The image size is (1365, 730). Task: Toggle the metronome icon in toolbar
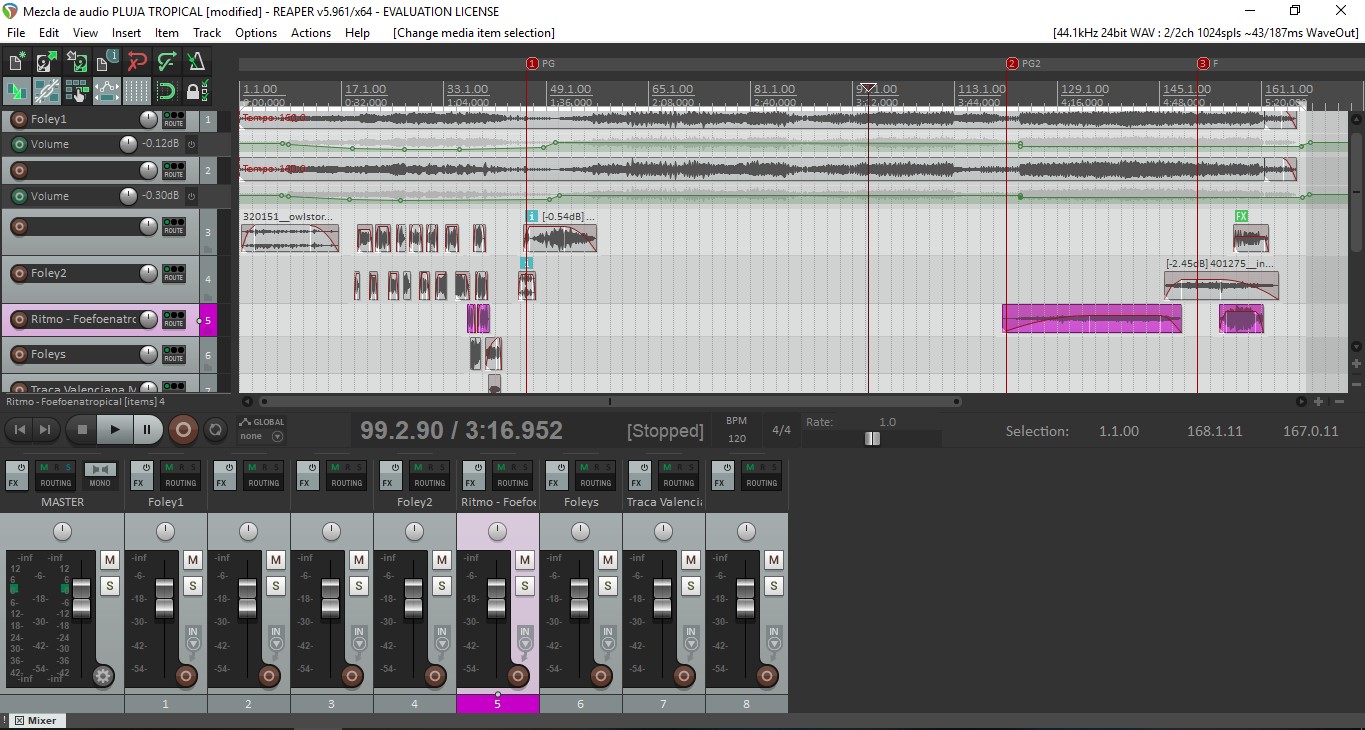coord(196,63)
